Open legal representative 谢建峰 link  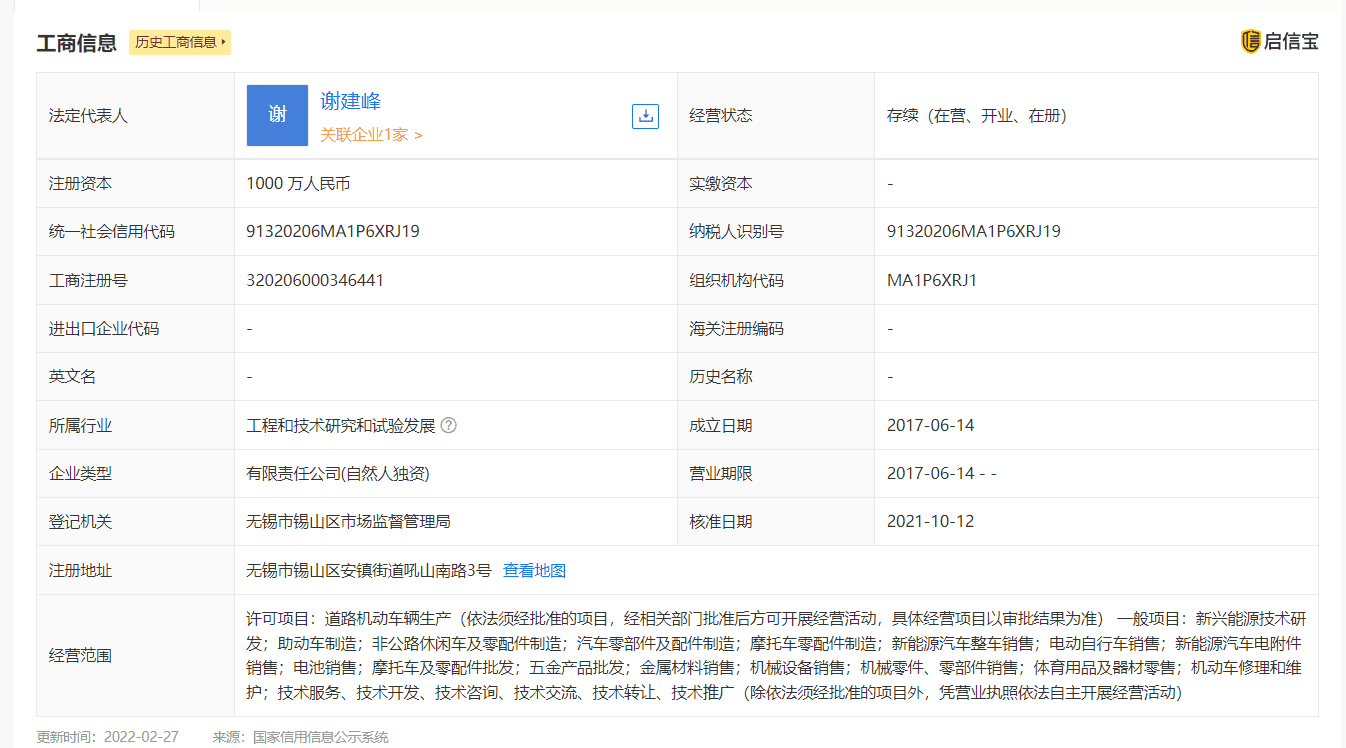point(351,101)
